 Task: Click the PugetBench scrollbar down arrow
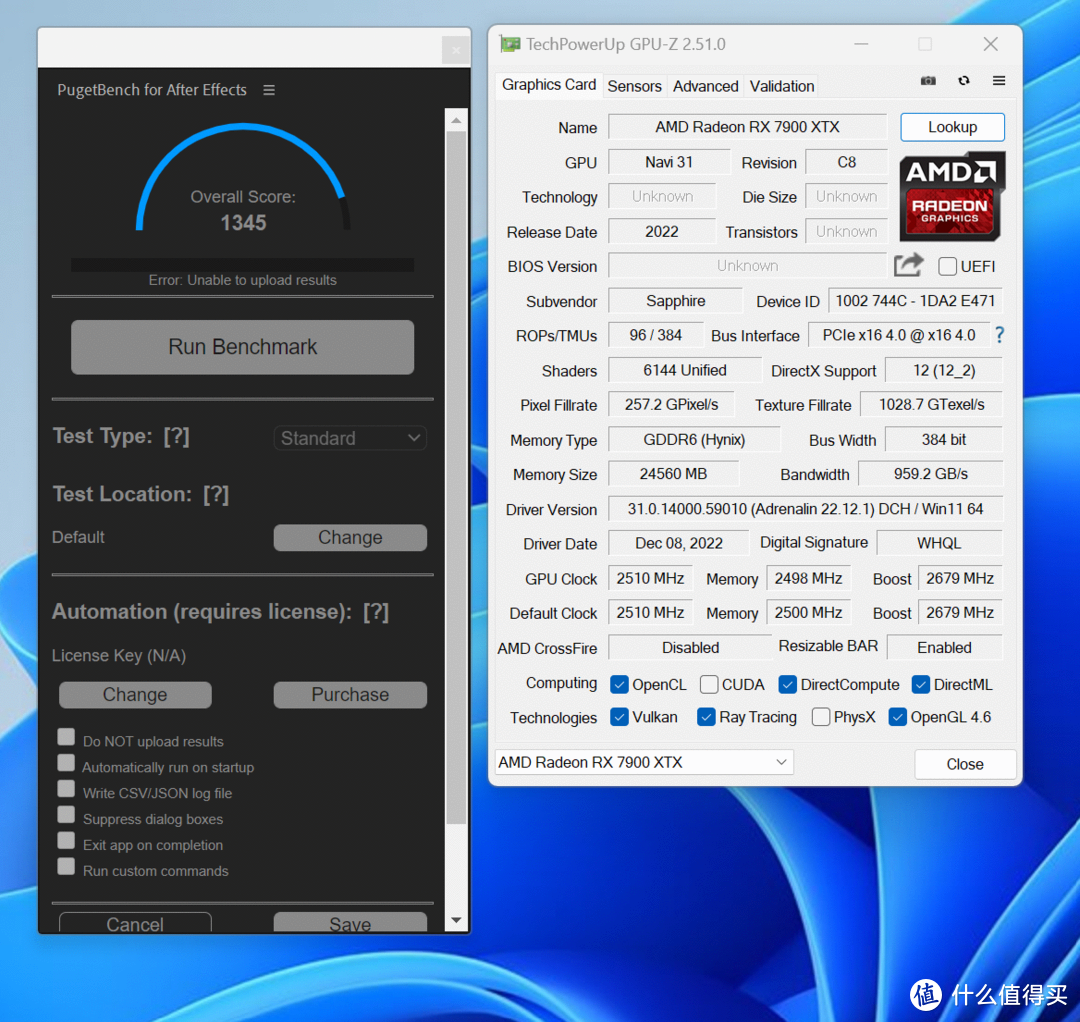coord(456,920)
